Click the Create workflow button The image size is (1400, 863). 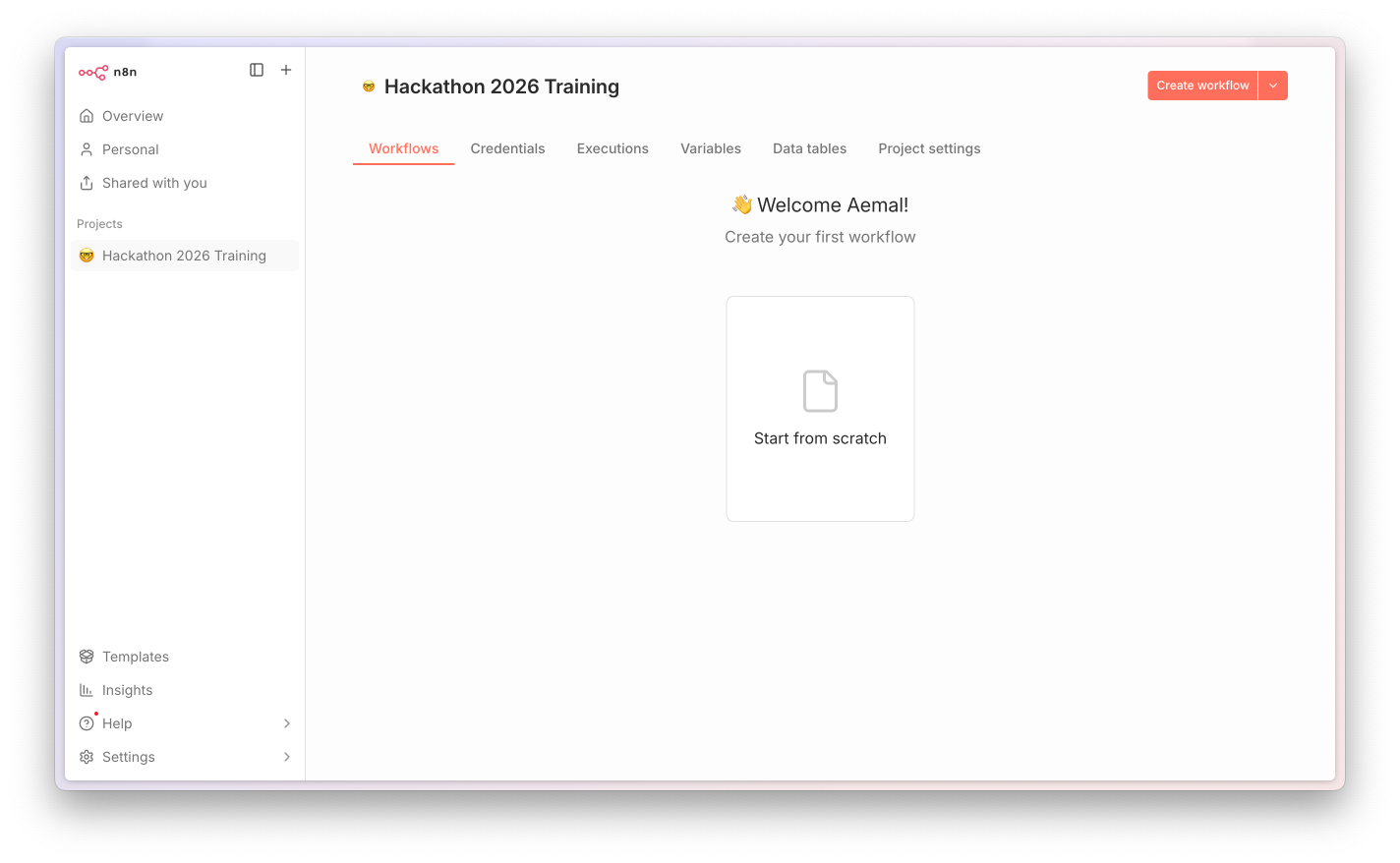pyautogui.click(x=1202, y=86)
